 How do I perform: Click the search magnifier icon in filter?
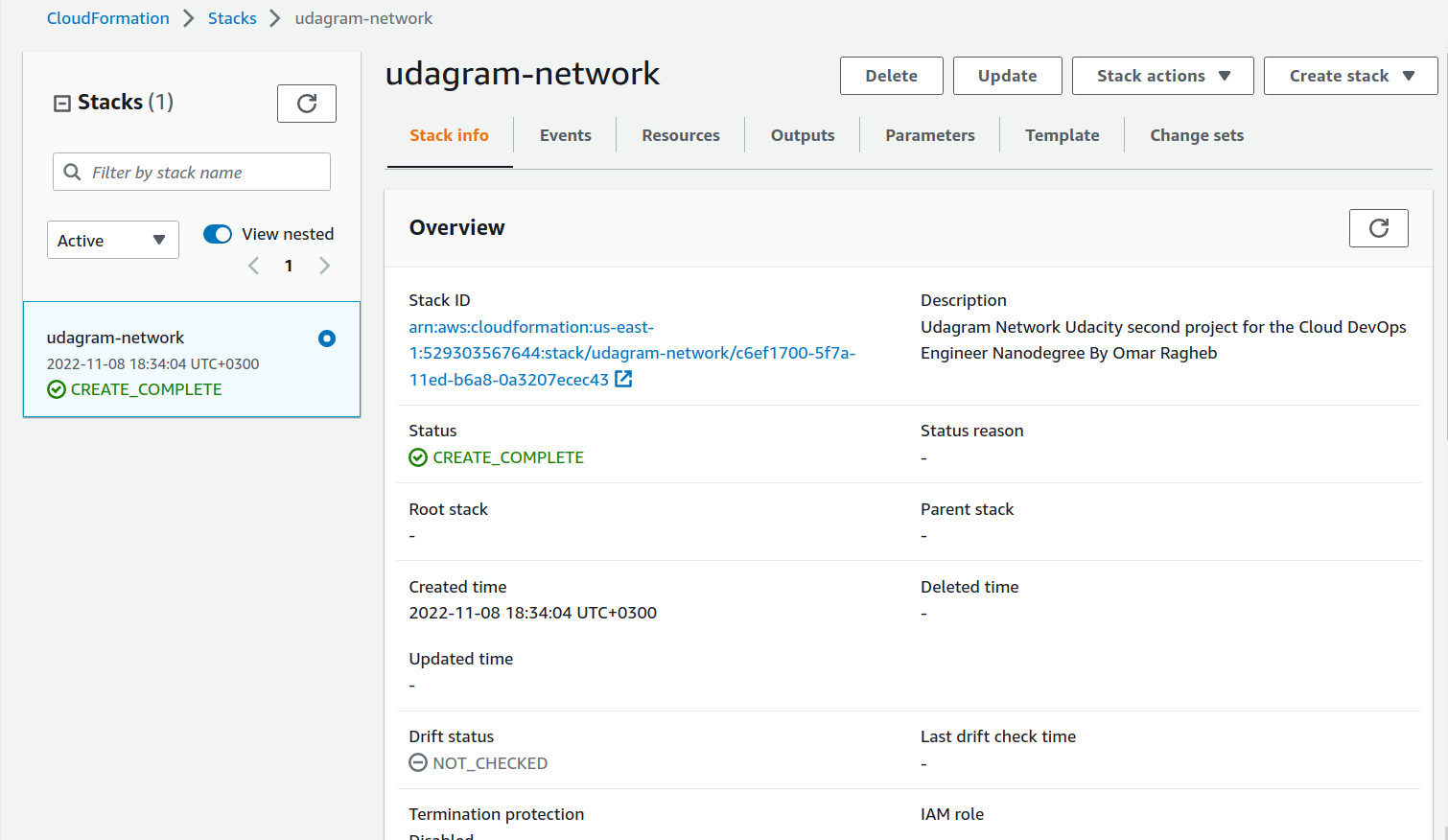(x=72, y=173)
